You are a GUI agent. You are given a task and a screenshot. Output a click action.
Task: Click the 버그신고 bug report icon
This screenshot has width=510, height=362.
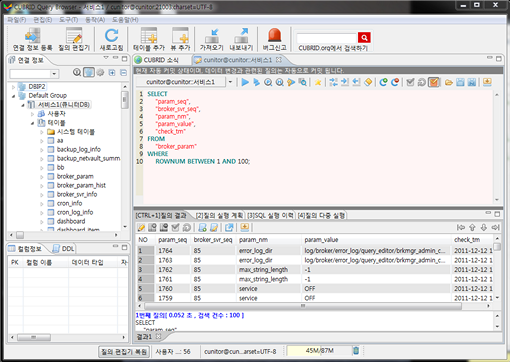274,36
